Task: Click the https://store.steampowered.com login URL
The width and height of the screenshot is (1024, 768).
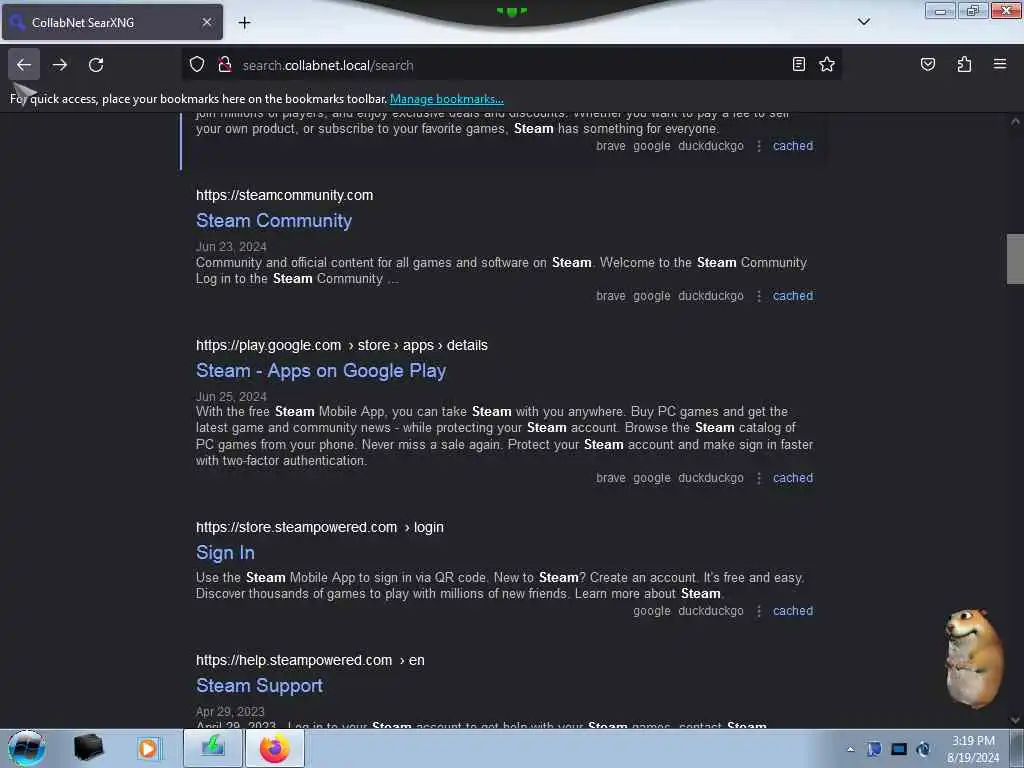Action: click(319, 528)
